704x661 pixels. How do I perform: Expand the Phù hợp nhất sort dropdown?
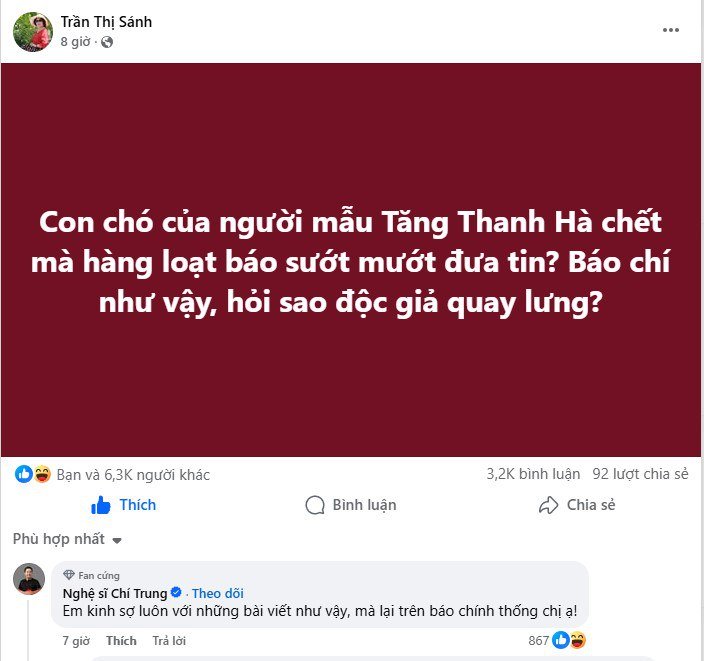point(67,539)
